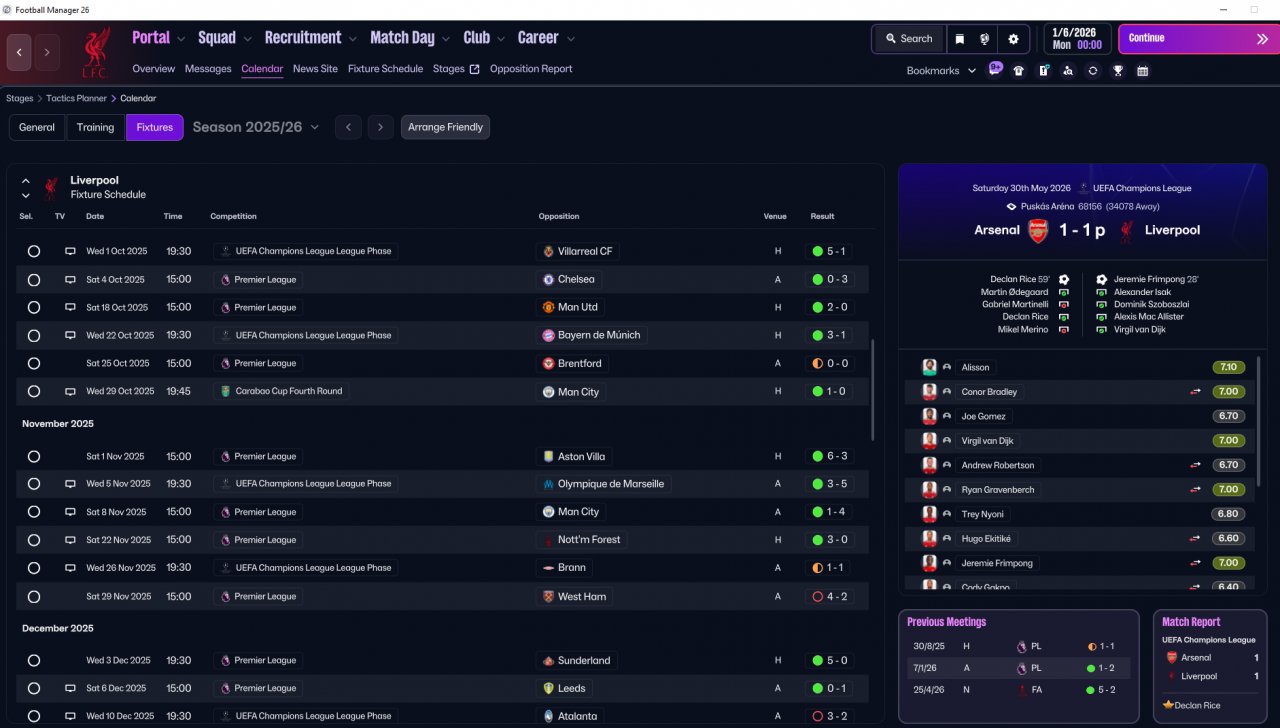This screenshot has width=1280, height=728.
Task: Open the Opposition Report tab
Action: 531,69
